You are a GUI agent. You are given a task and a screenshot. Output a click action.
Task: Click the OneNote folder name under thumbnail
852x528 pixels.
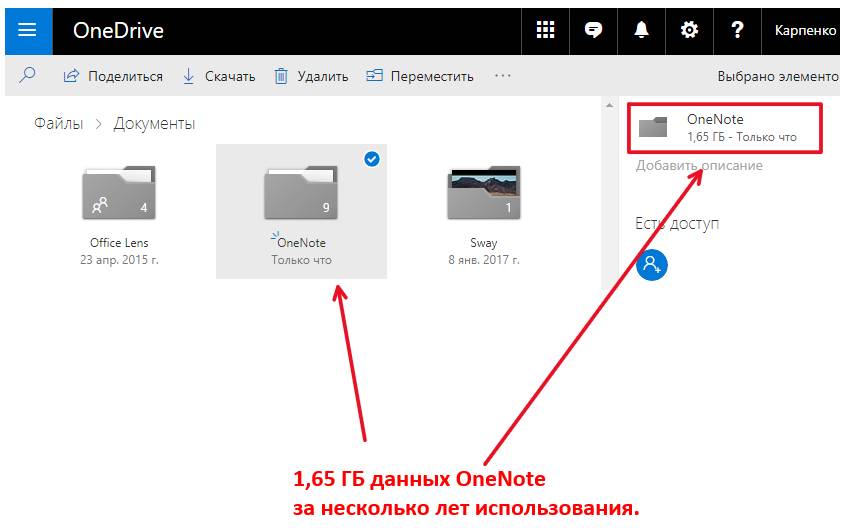[301, 243]
